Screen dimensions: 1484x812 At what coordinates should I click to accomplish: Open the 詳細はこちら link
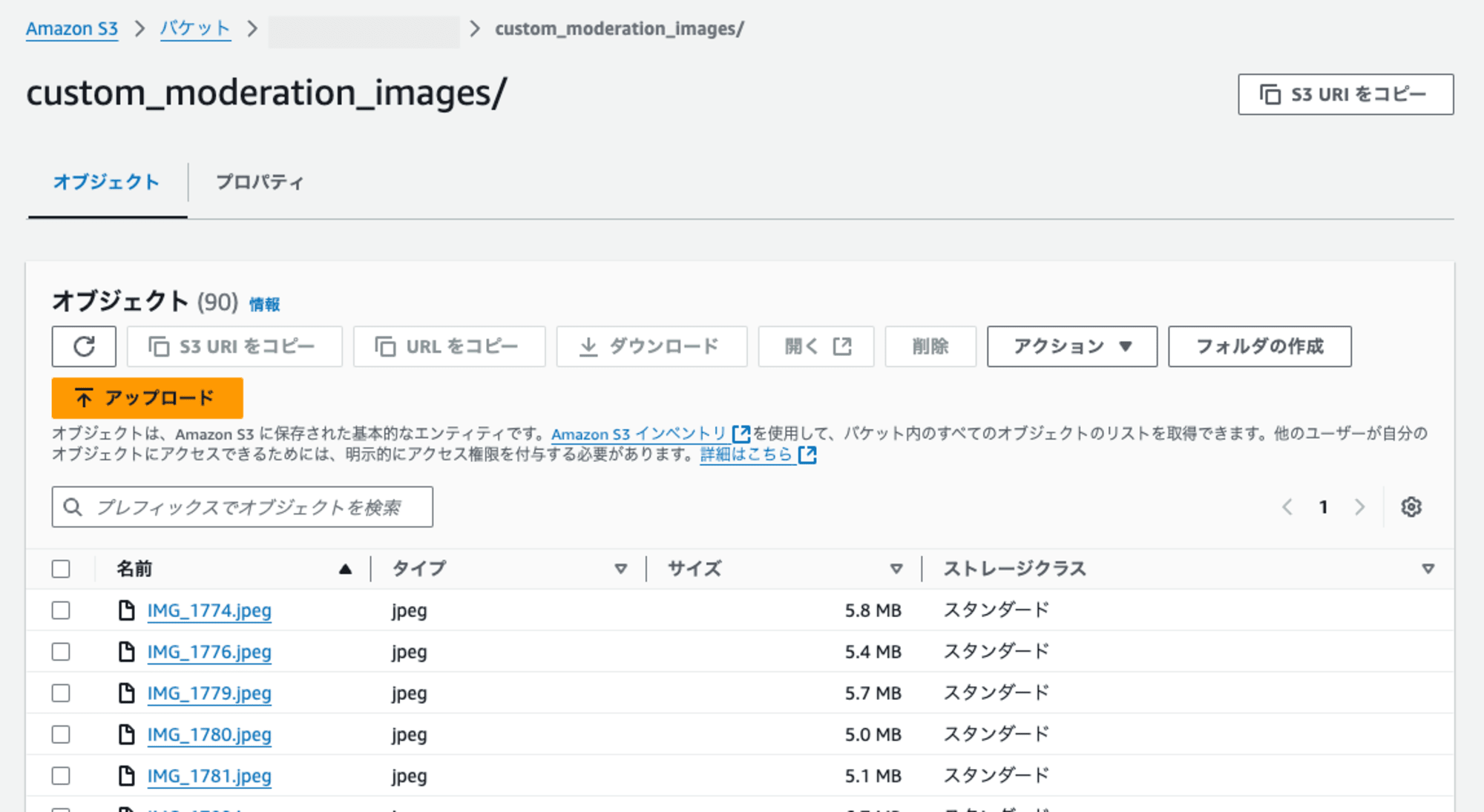tap(746, 455)
